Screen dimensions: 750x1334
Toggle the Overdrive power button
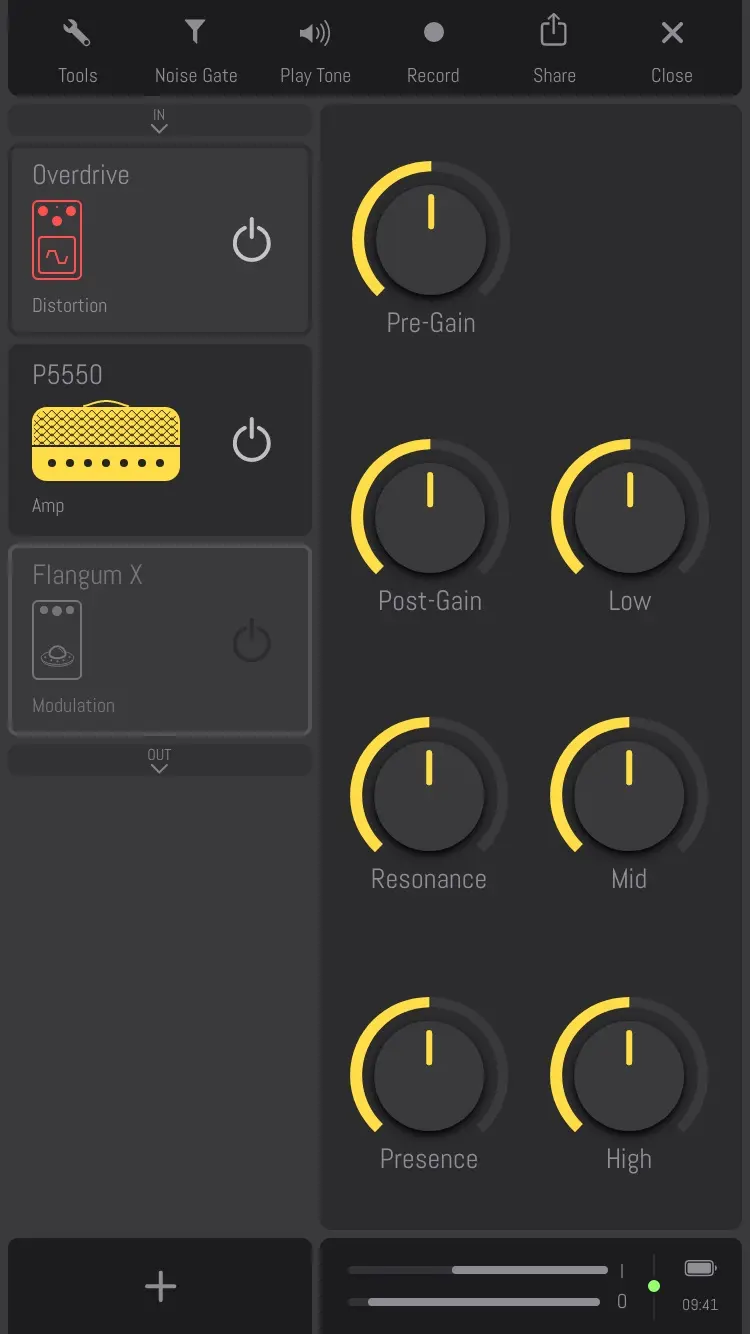point(251,241)
